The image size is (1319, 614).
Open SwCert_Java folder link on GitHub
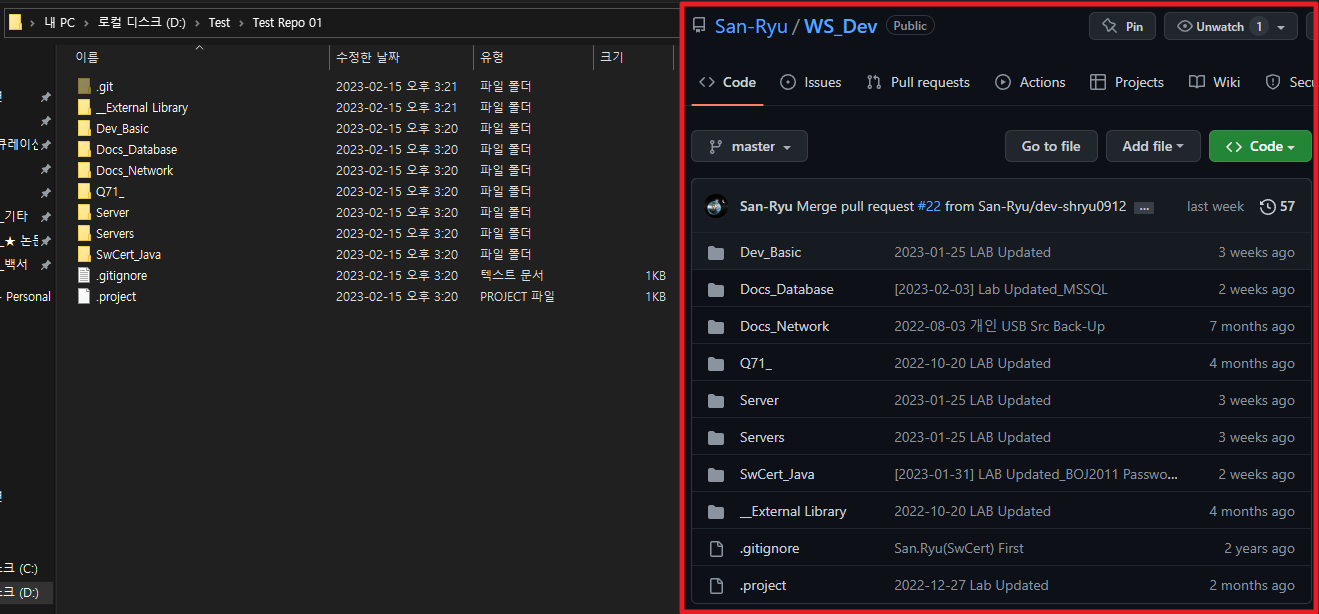click(x=777, y=475)
